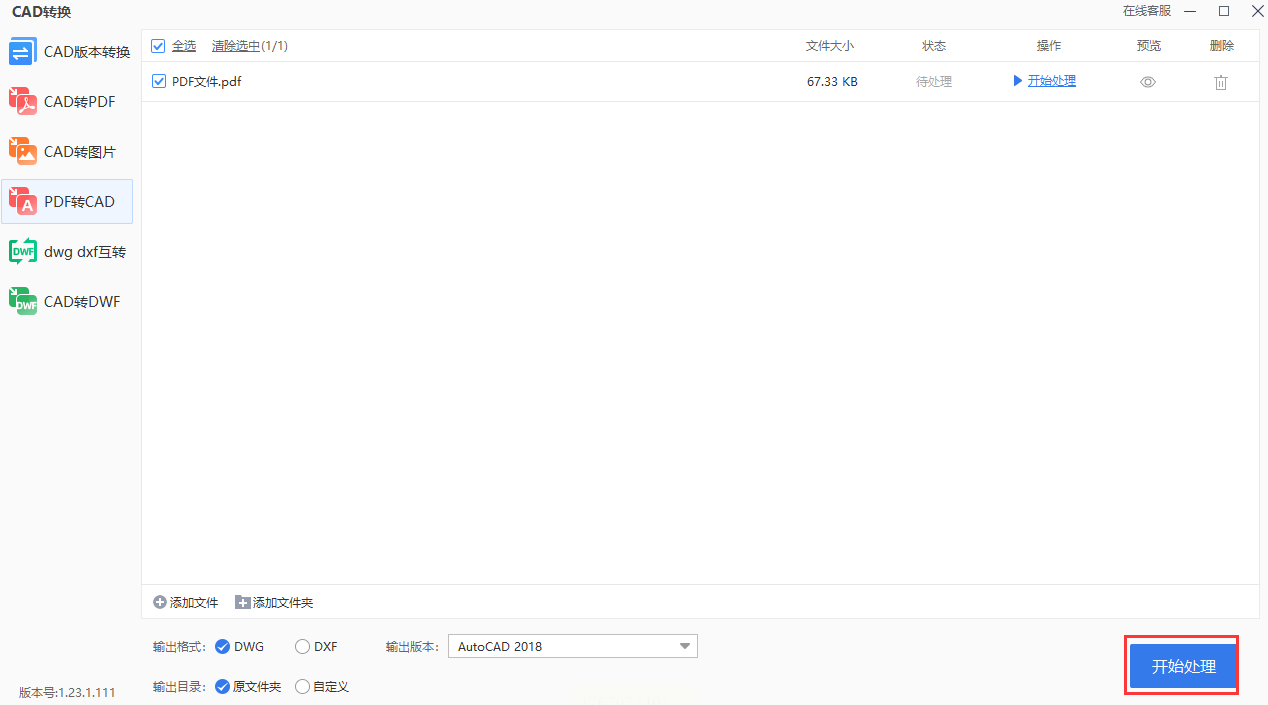Click the 添加文件夹 button text
Screen dimensions: 1268x705
pos(283,603)
